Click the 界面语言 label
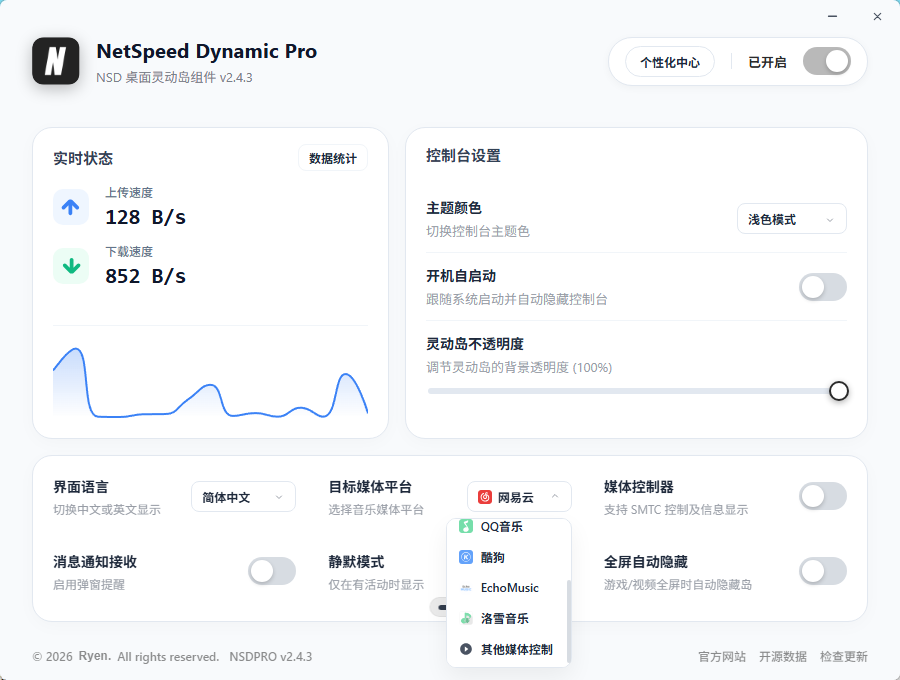 pos(81,487)
